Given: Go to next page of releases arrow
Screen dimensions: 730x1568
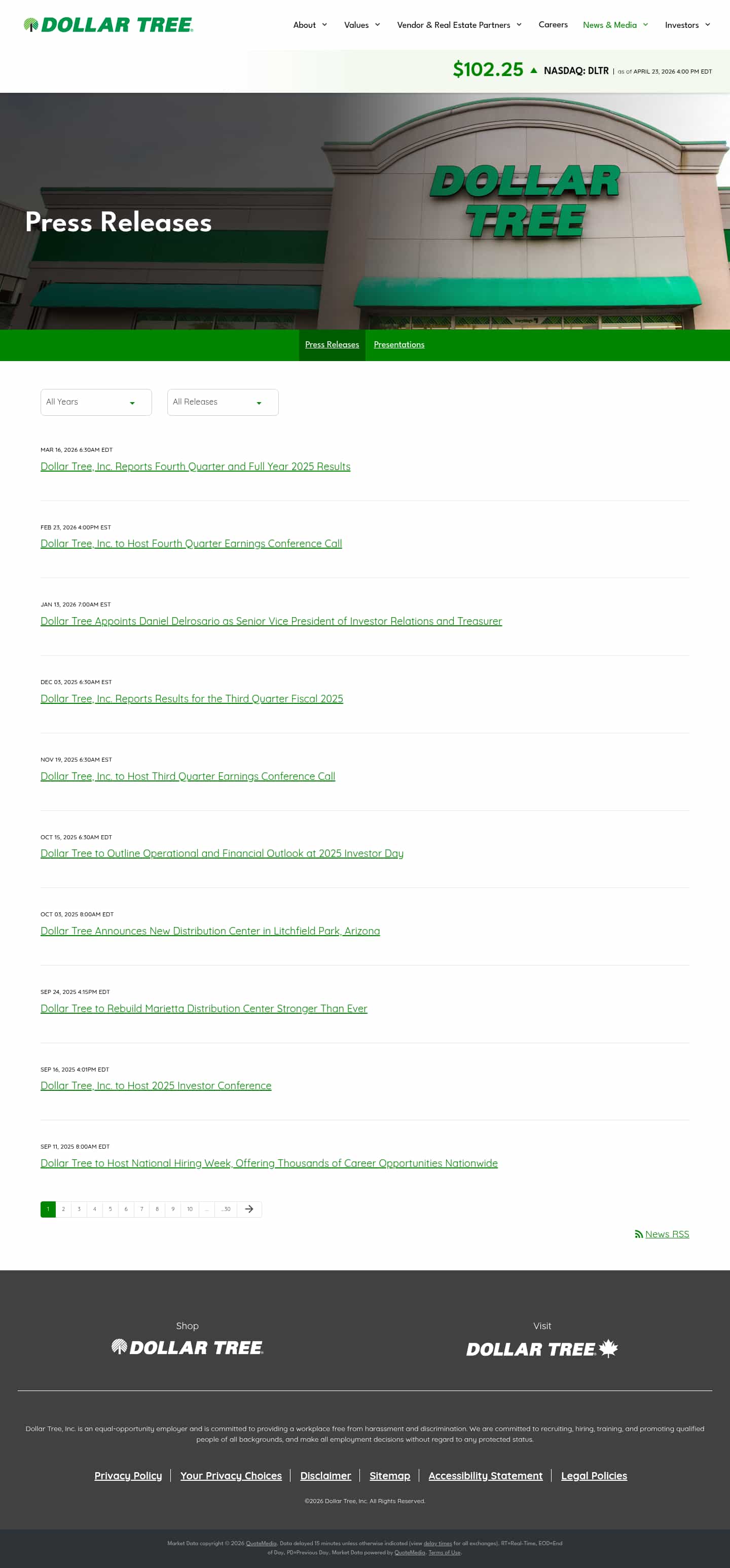Looking at the screenshot, I should pyautogui.click(x=249, y=1209).
